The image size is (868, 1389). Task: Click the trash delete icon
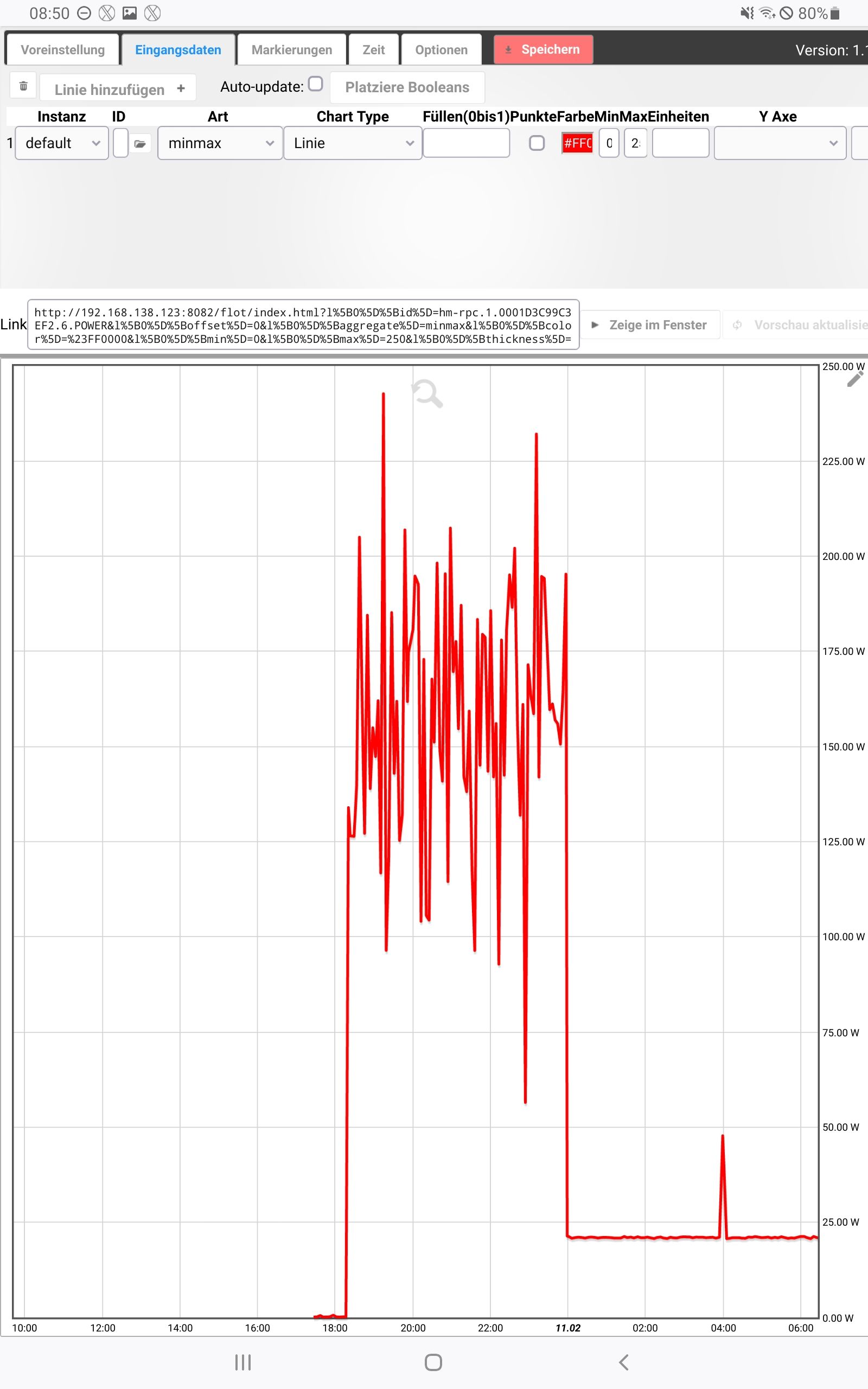click(x=23, y=86)
